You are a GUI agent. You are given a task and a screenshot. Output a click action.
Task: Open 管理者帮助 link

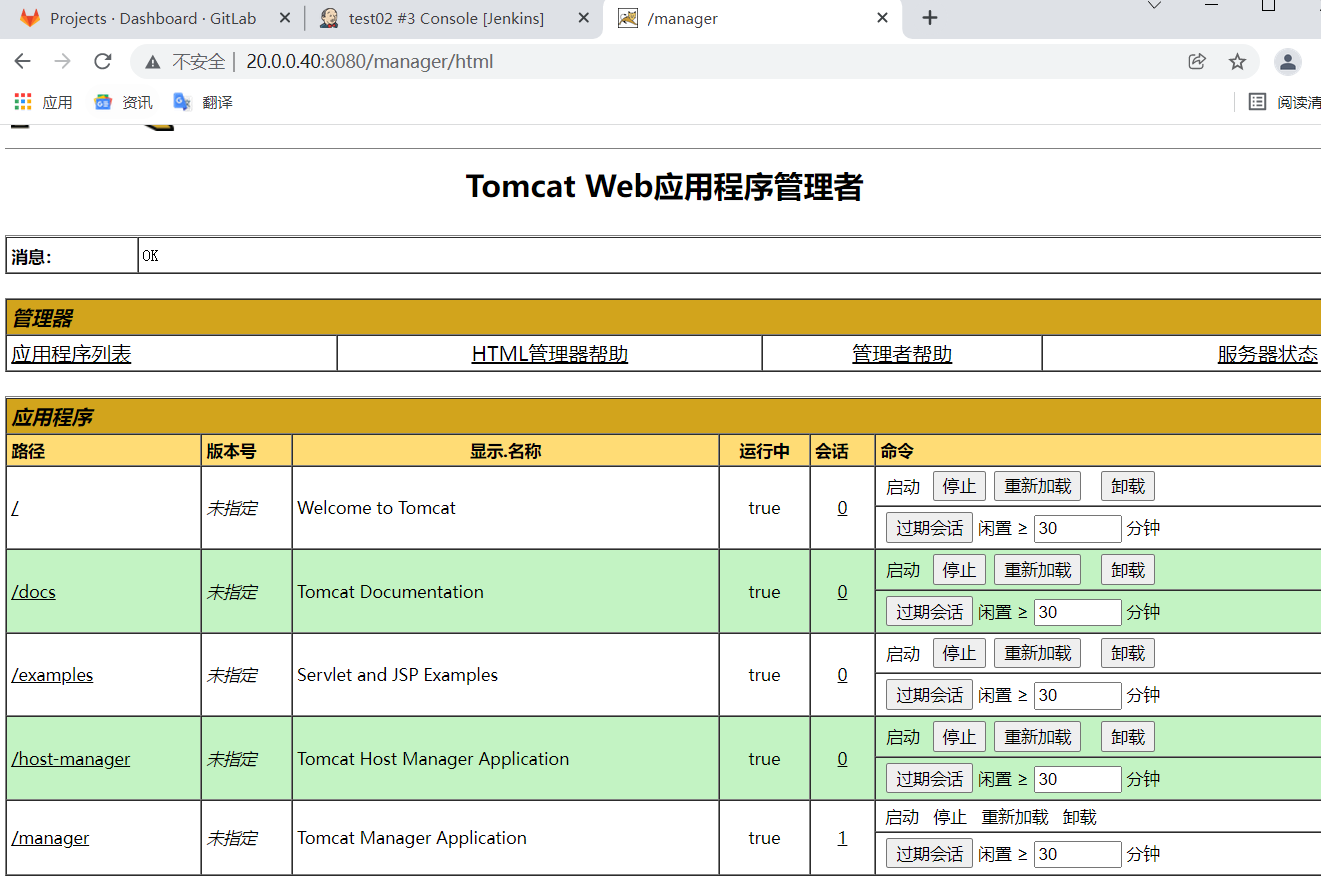(902, 354)
